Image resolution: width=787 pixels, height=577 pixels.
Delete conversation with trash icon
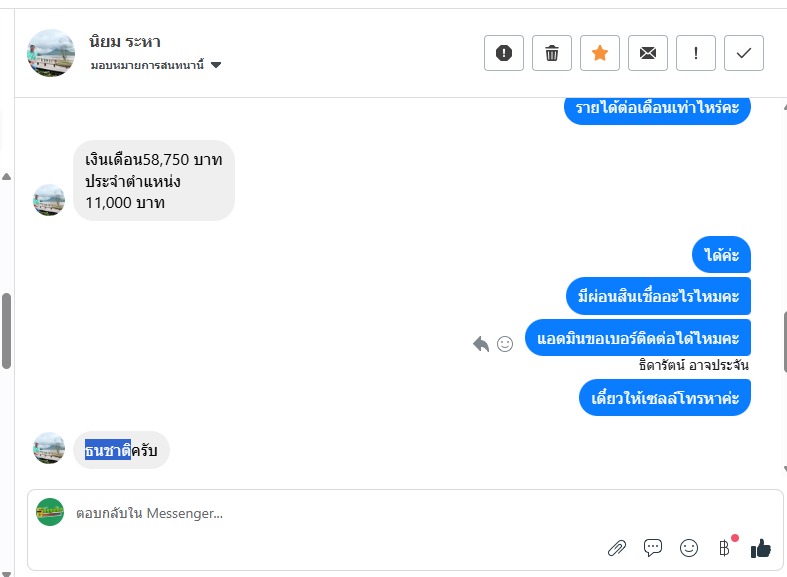coord(552,53)
